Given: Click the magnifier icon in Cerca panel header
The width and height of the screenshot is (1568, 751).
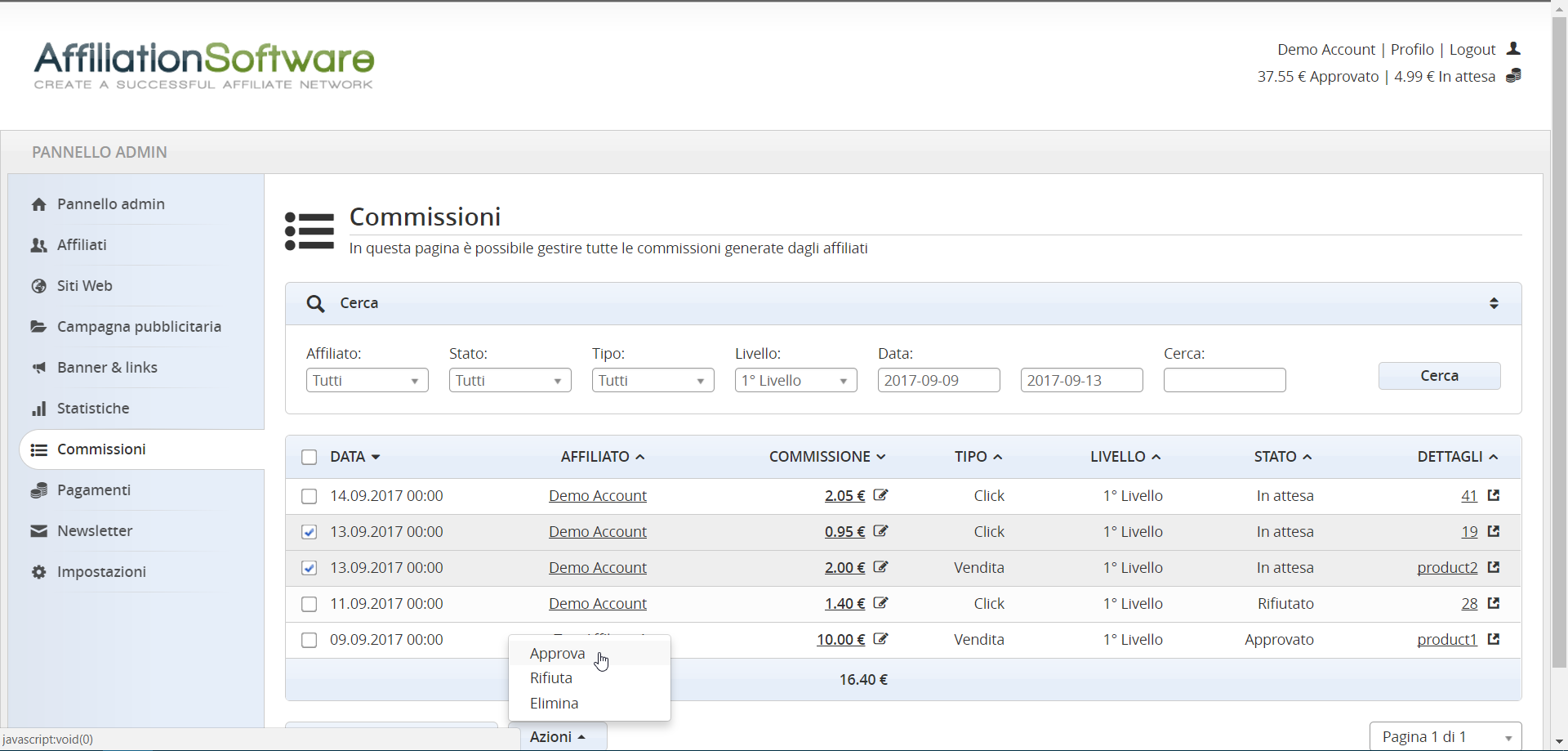Looking at the screenshot, I should coord(316,304).
